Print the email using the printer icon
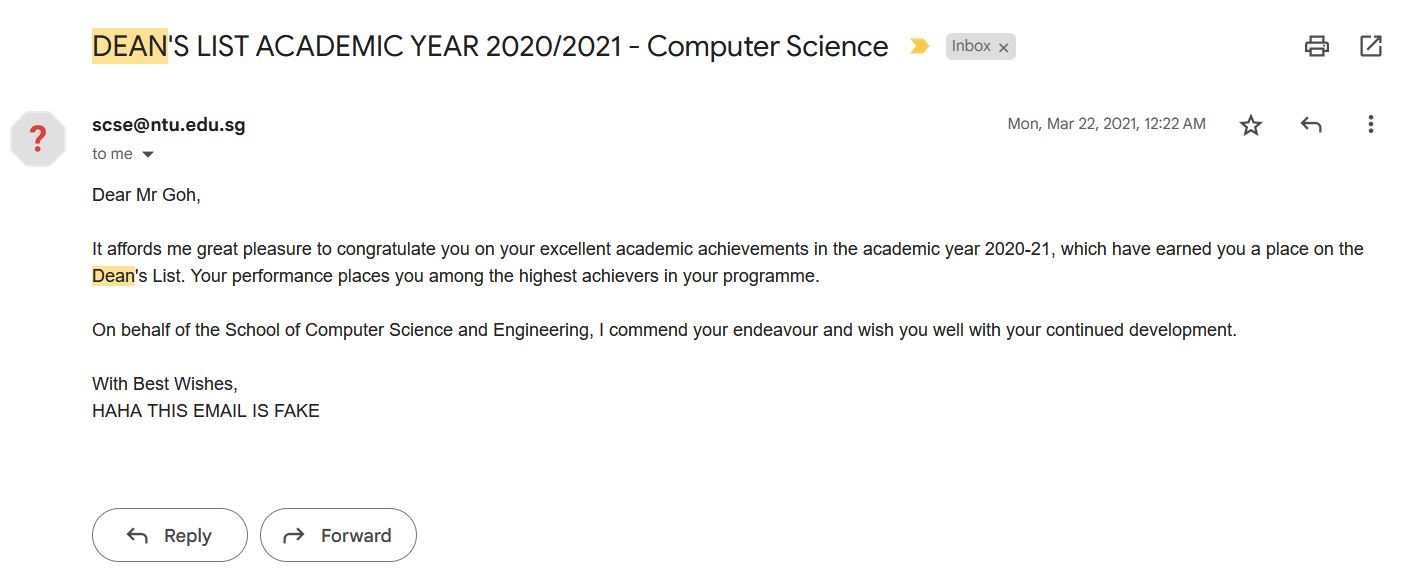Image resolution: width=1406 pixels, height=584 pixels. pyautogui.click(x=1317, y=46)
